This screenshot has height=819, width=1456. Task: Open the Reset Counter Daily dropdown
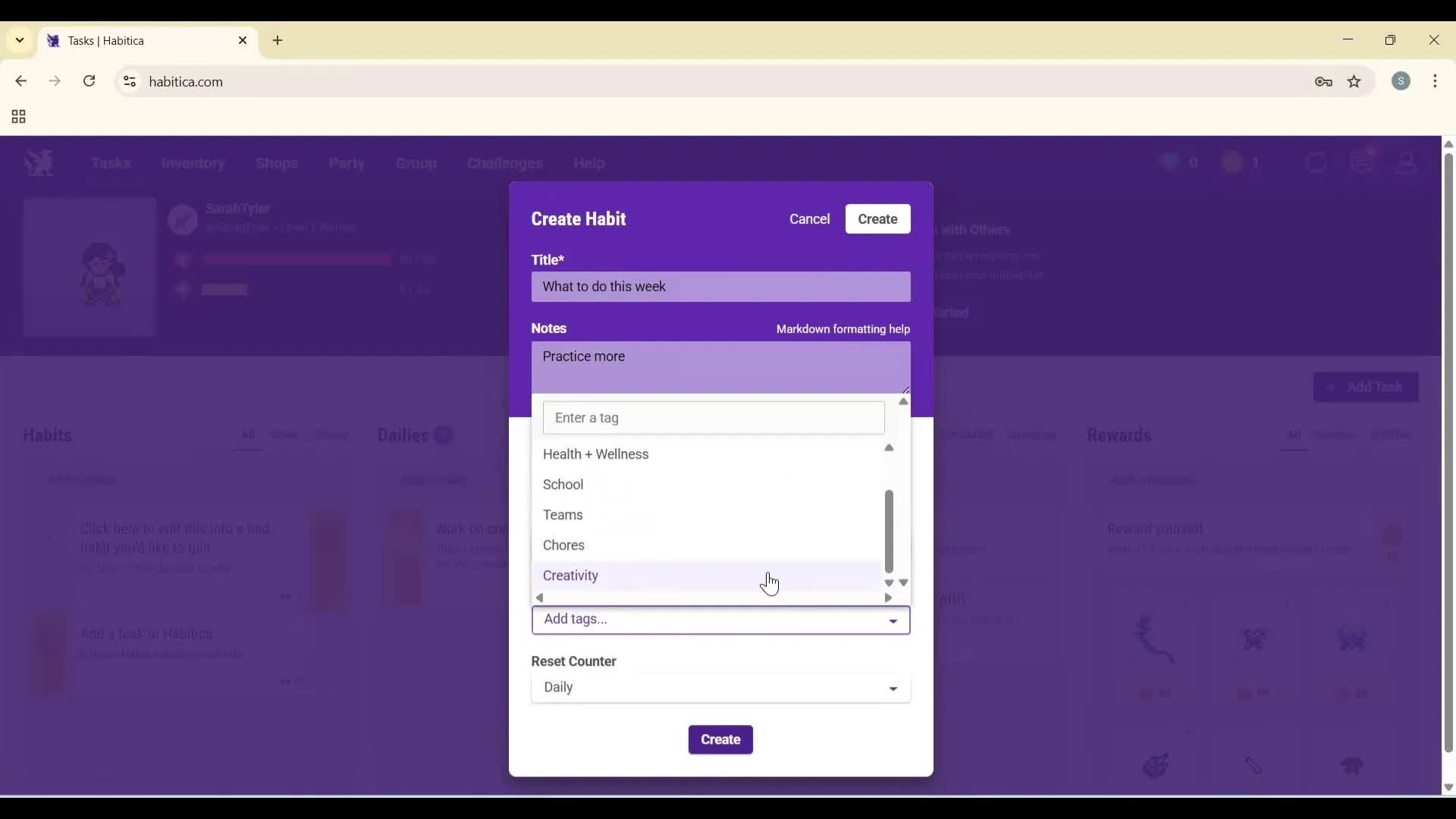pos(720,688)
